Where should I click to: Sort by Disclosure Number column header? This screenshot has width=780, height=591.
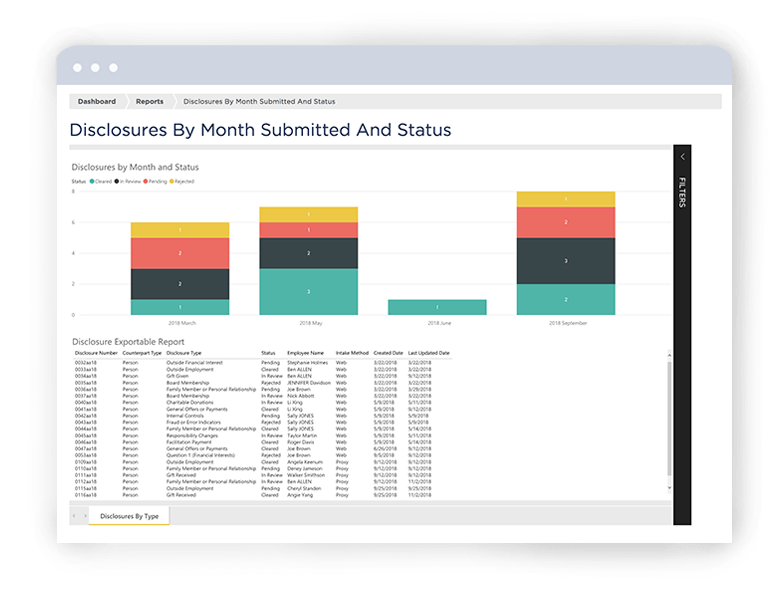96,353
